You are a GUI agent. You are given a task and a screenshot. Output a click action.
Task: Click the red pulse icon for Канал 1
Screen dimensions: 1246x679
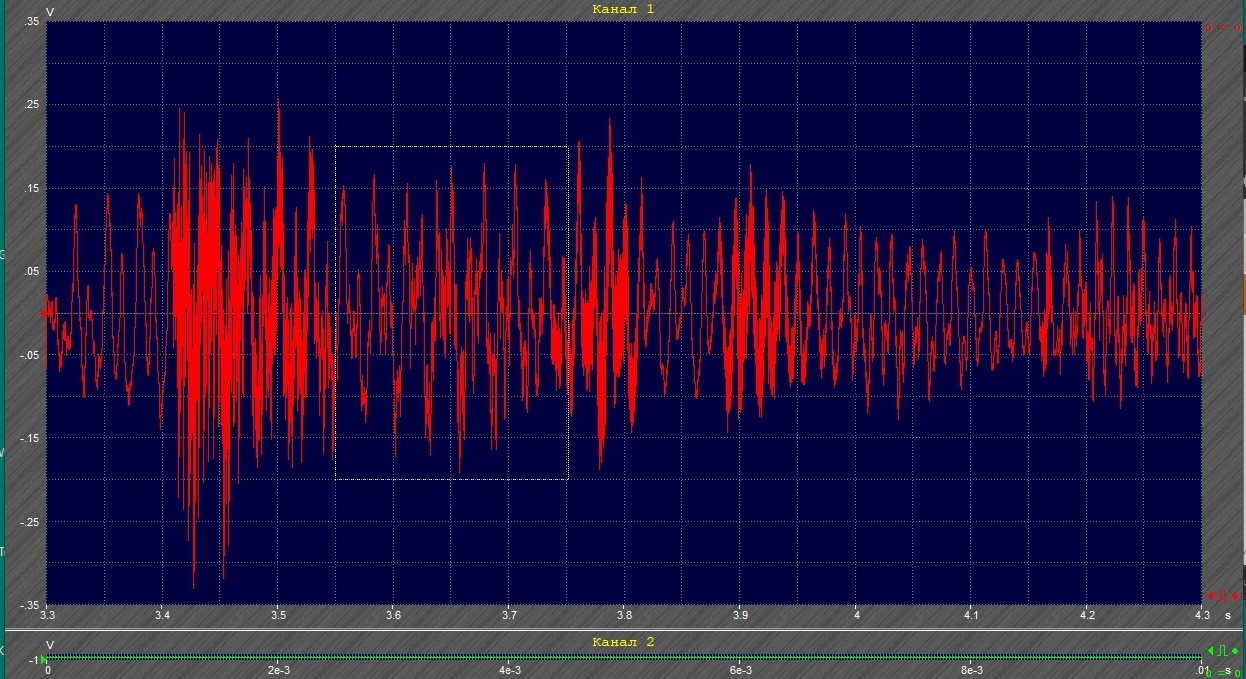tap(1222, 595)
